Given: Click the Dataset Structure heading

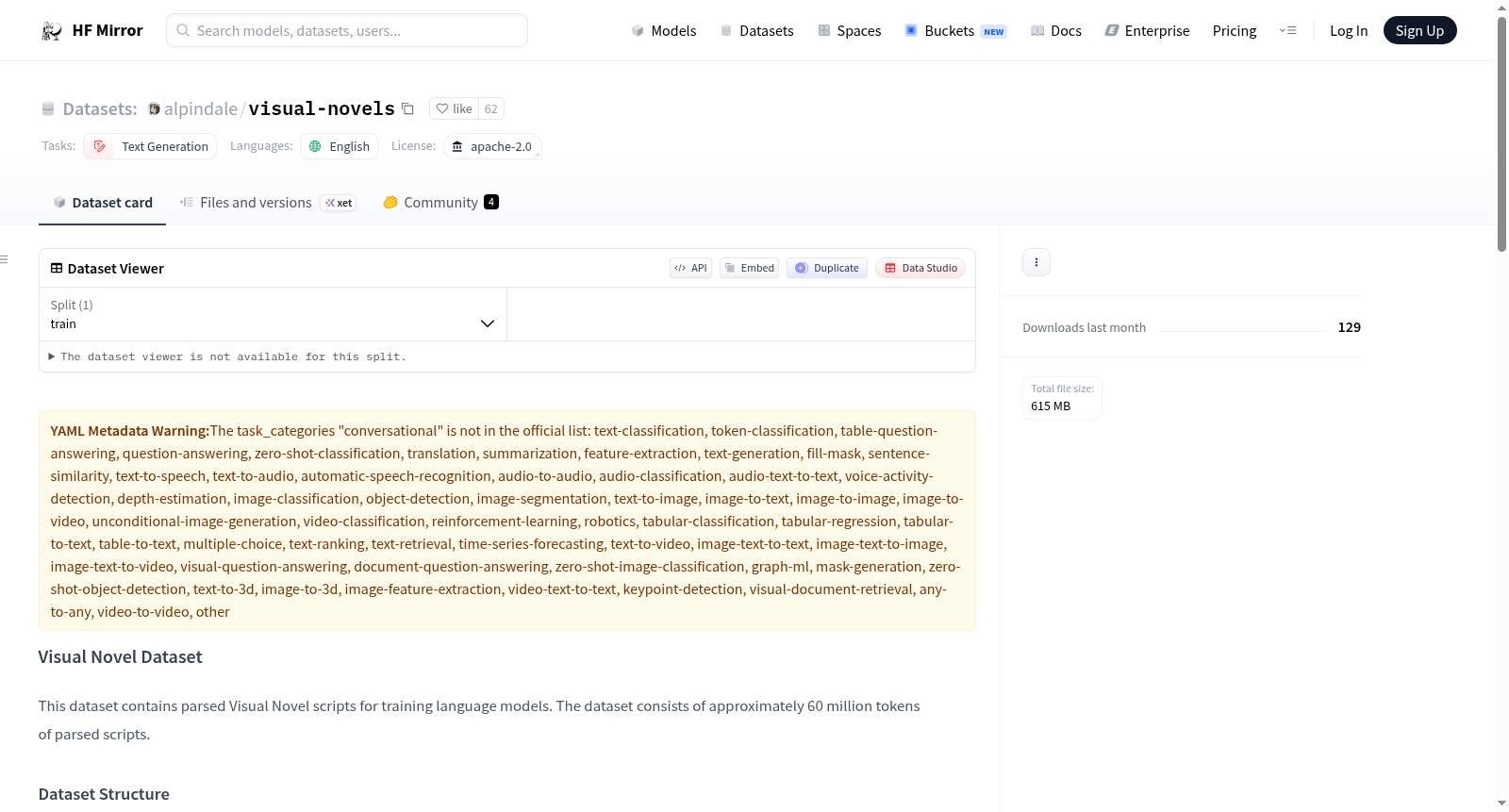Looking at the screenshot, I should point(104,794).
